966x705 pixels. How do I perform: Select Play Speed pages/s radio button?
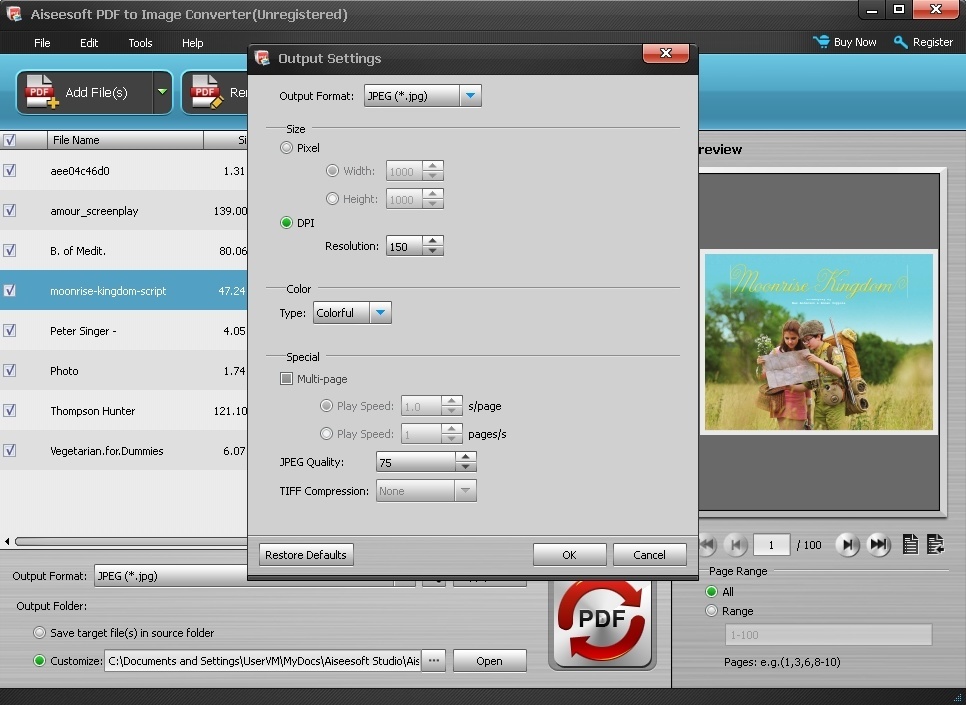coord(326,433)
